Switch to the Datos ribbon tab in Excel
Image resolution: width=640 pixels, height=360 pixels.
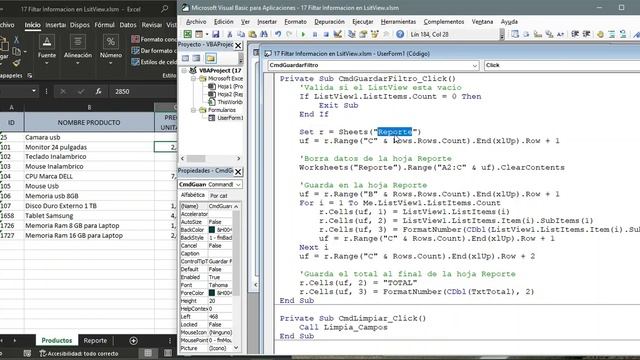coord(128,25)
